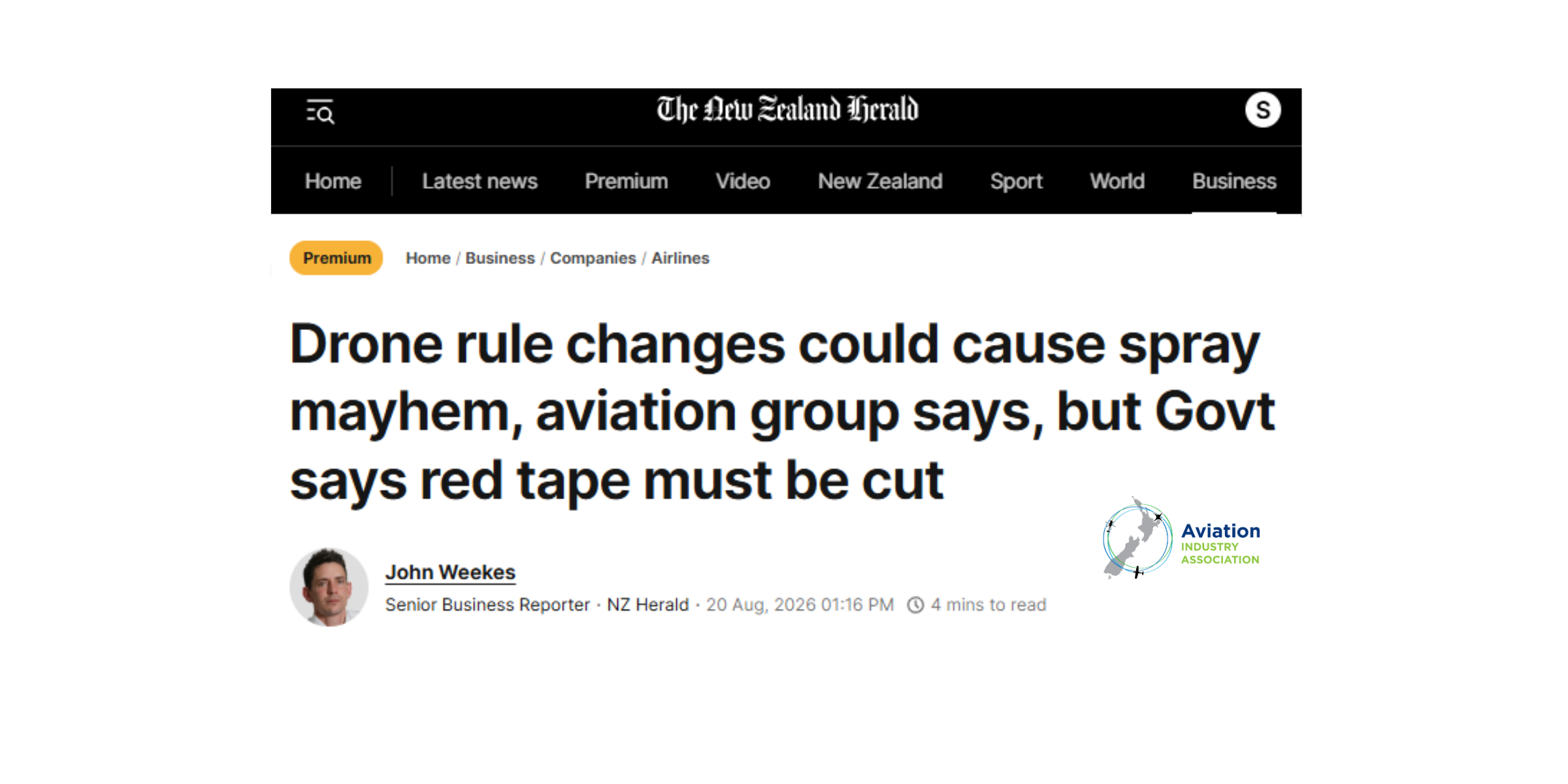The image size is (1568, 784).
Task: Click the user profile S avatar
Action: 1262,110
